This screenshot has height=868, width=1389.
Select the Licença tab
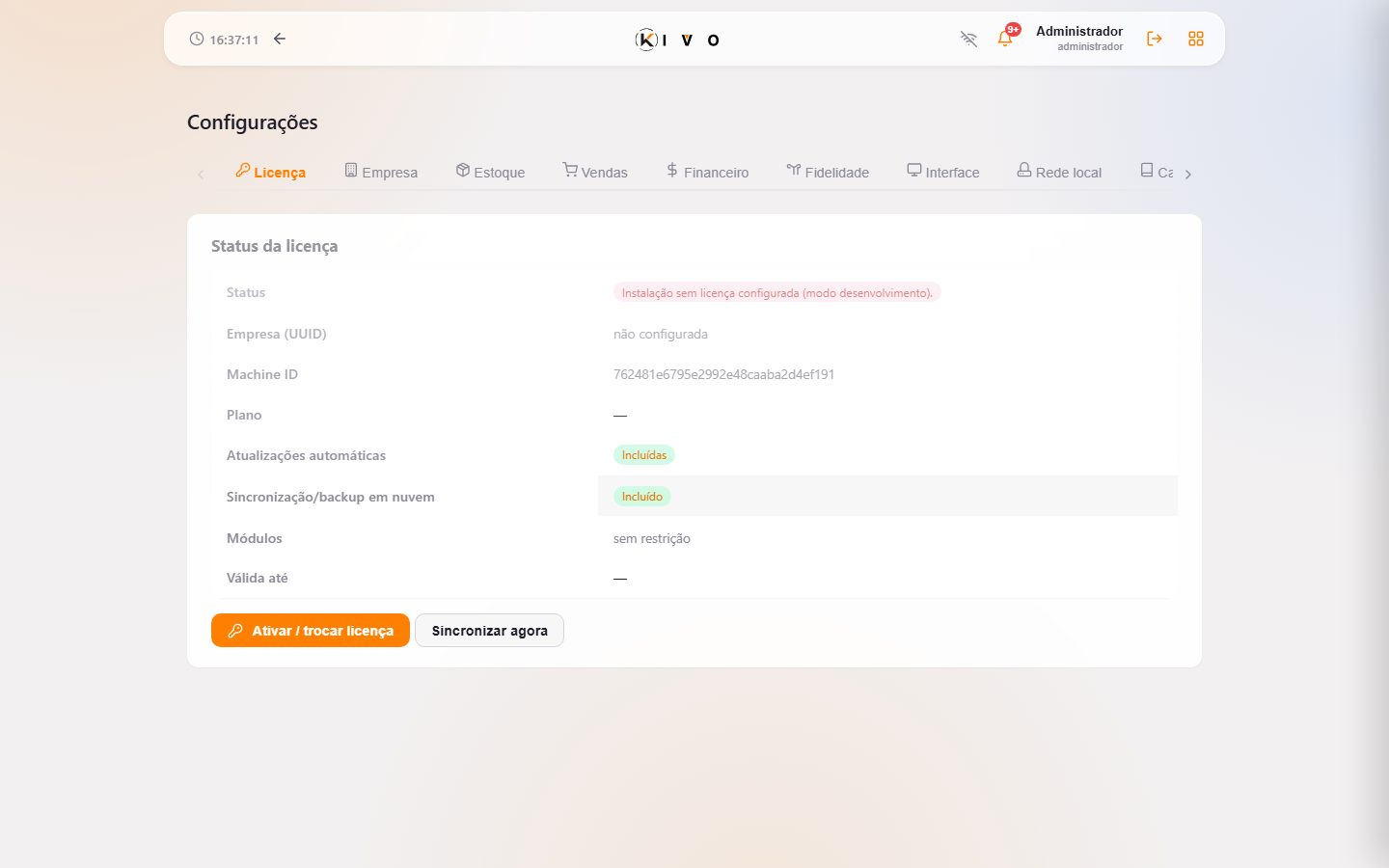pos(270,172)
